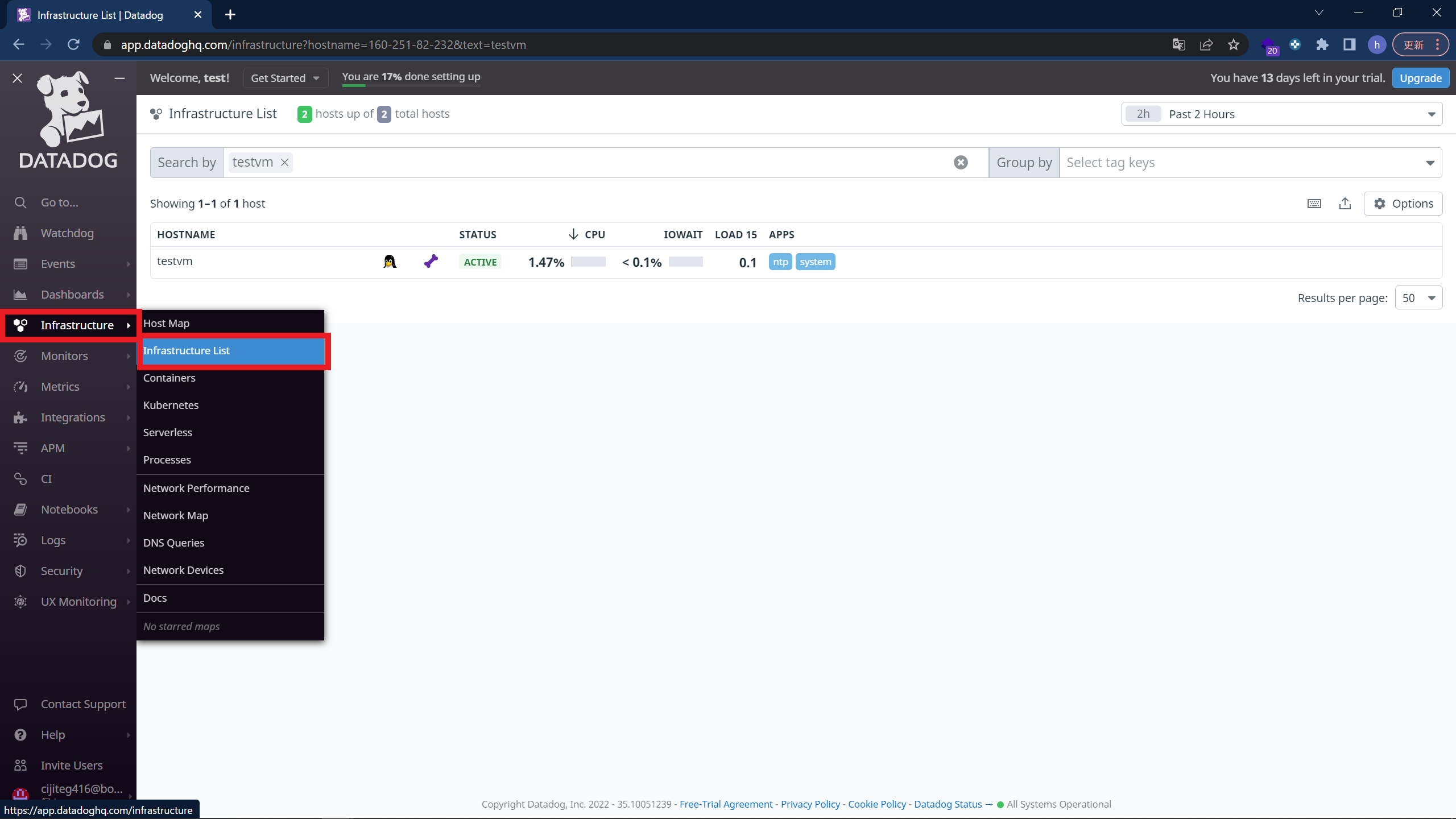
Task: Navigate to Network Performance
Action: point(196,488)
